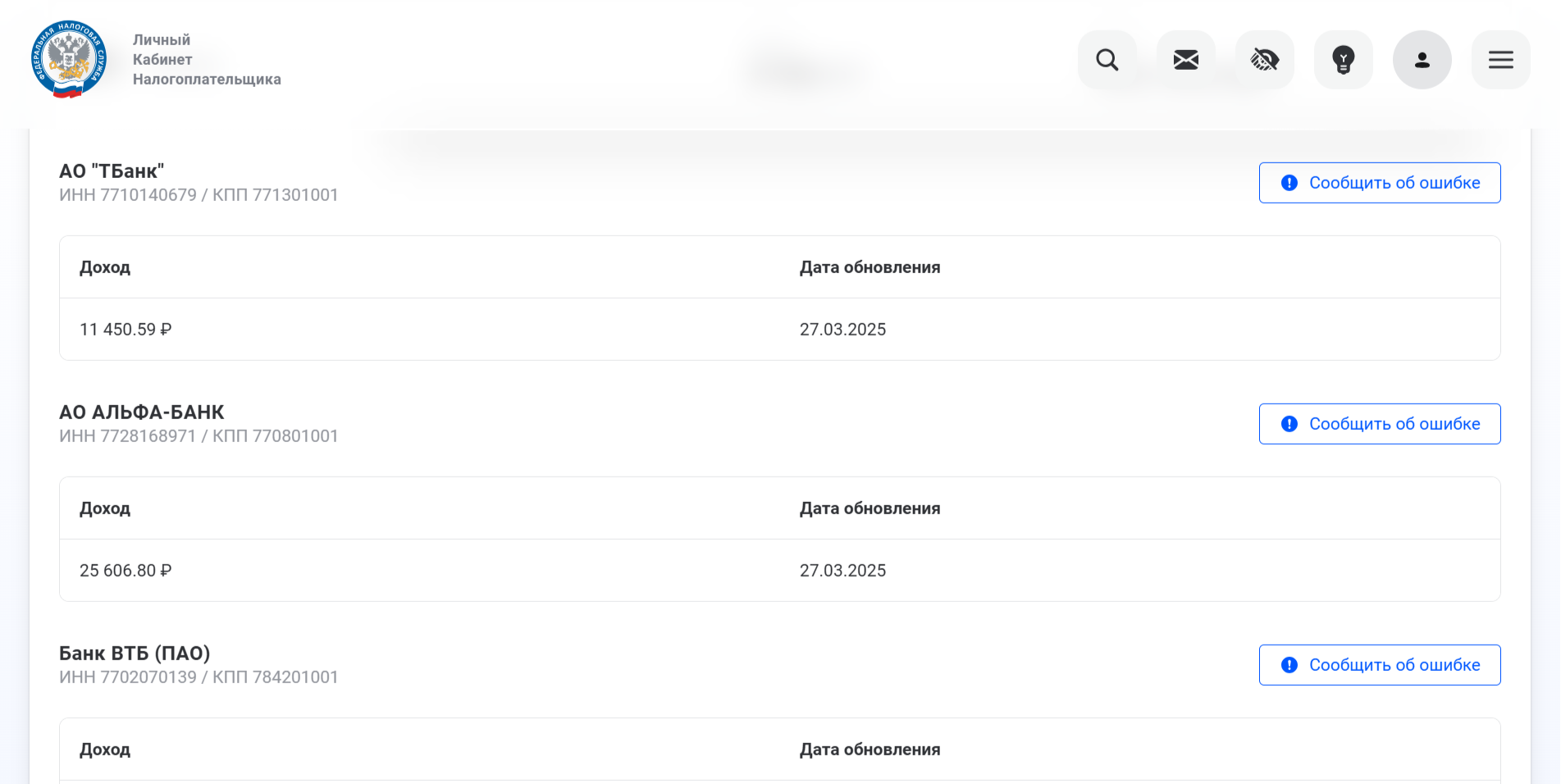This screenshot has width=1561, height=784.
Task: Select income value 25 606.80 ₽
Action: coord(126,571)
